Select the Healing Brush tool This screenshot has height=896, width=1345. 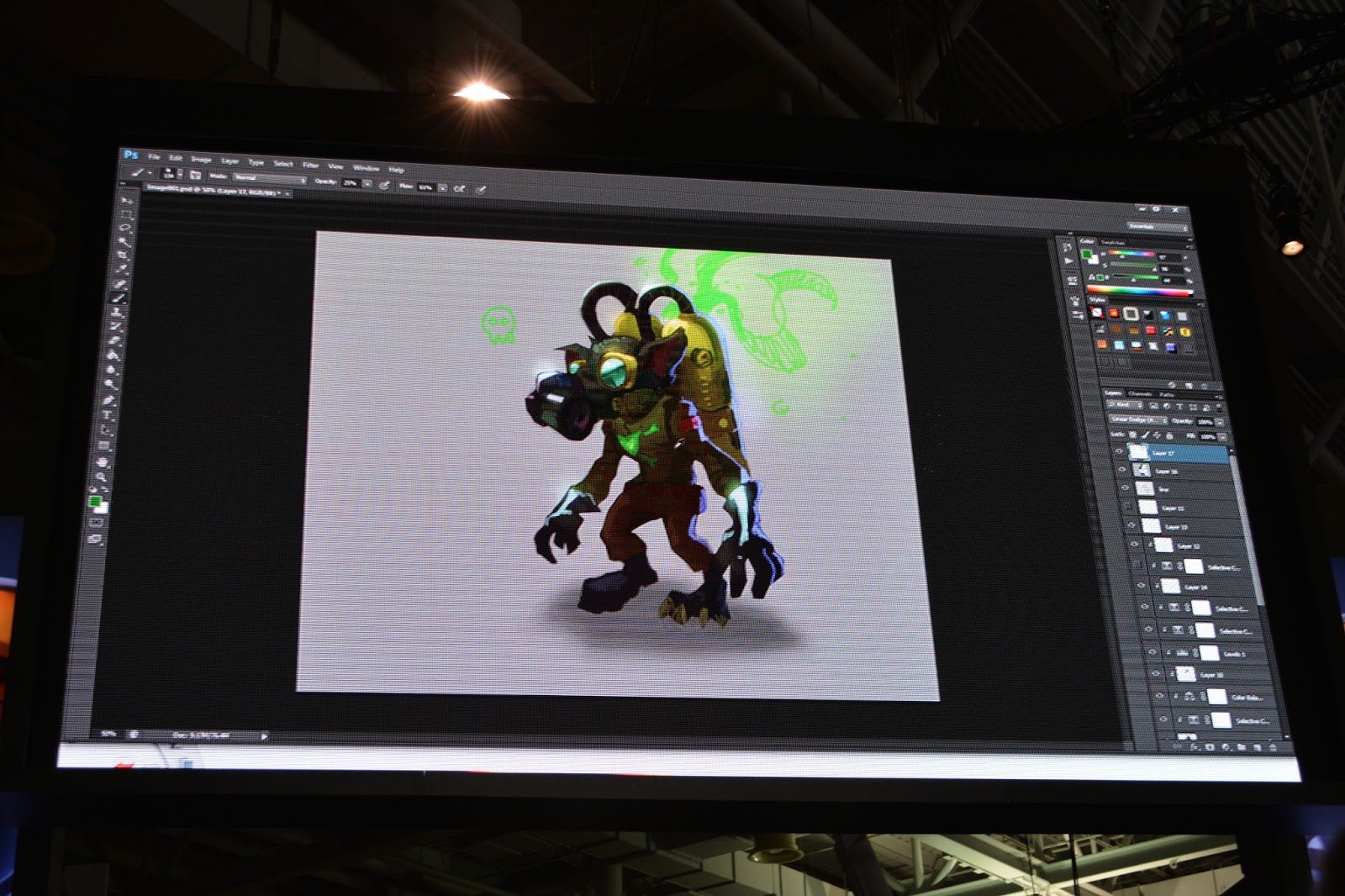[121, 284]
